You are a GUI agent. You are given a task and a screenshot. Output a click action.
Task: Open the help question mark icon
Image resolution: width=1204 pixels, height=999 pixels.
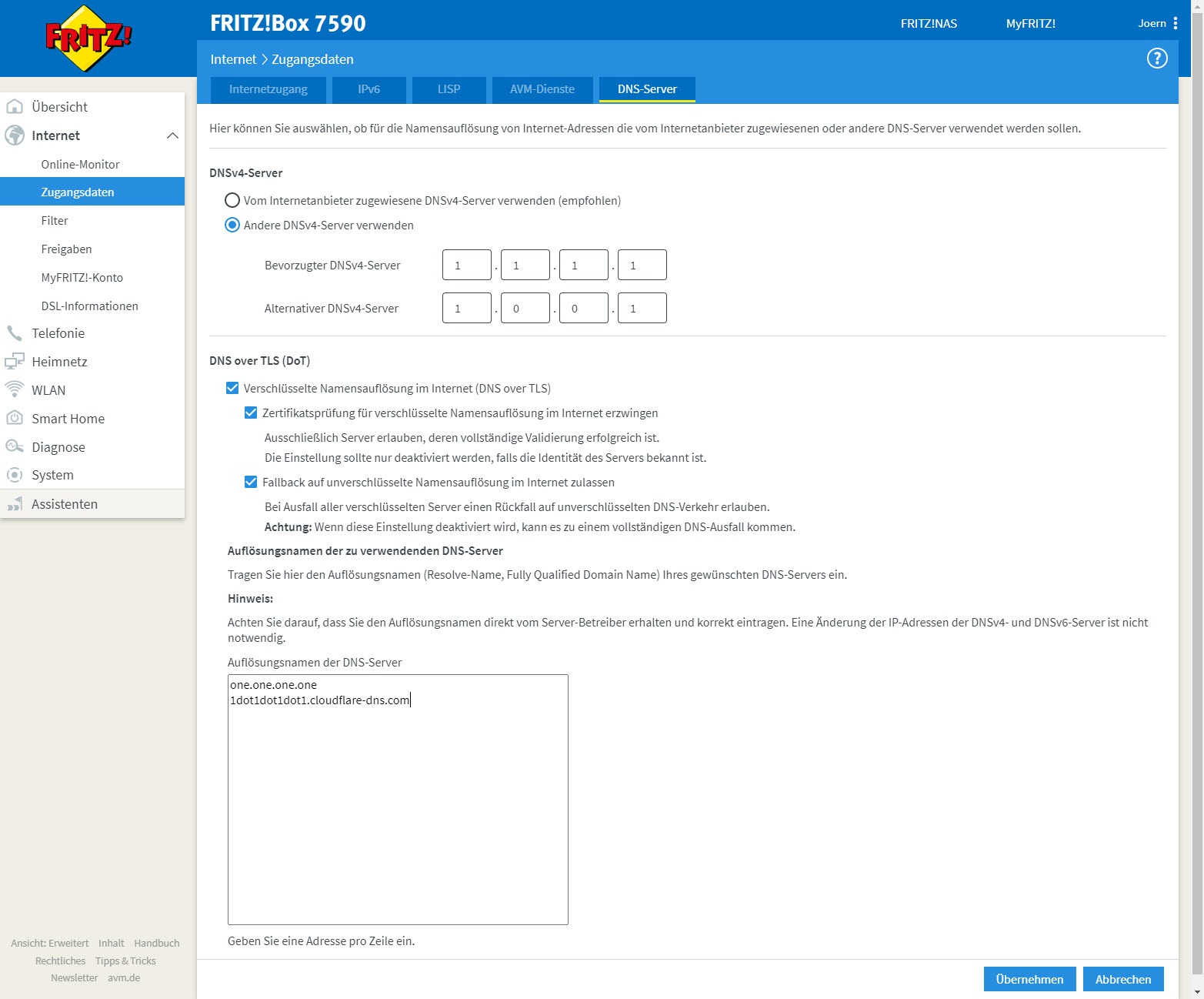pyautogui.click(x=1156, y=58)
